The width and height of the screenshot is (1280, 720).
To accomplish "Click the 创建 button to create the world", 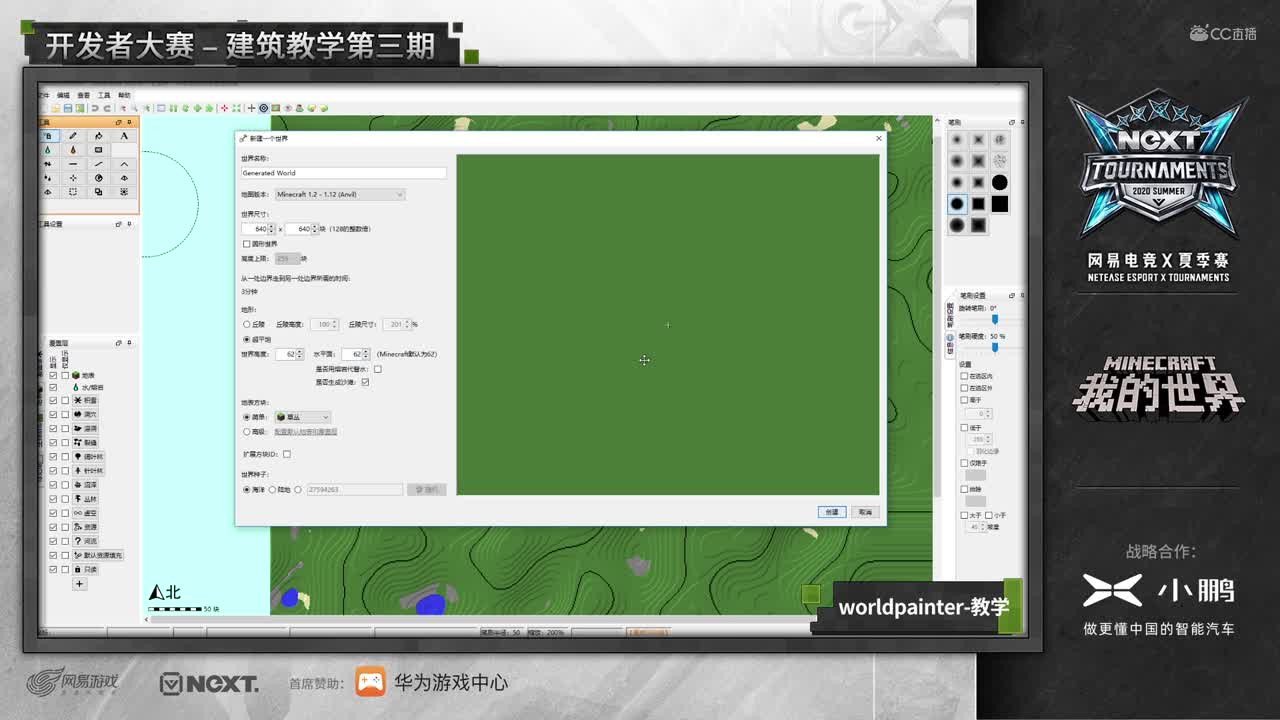I will point(831,510).
